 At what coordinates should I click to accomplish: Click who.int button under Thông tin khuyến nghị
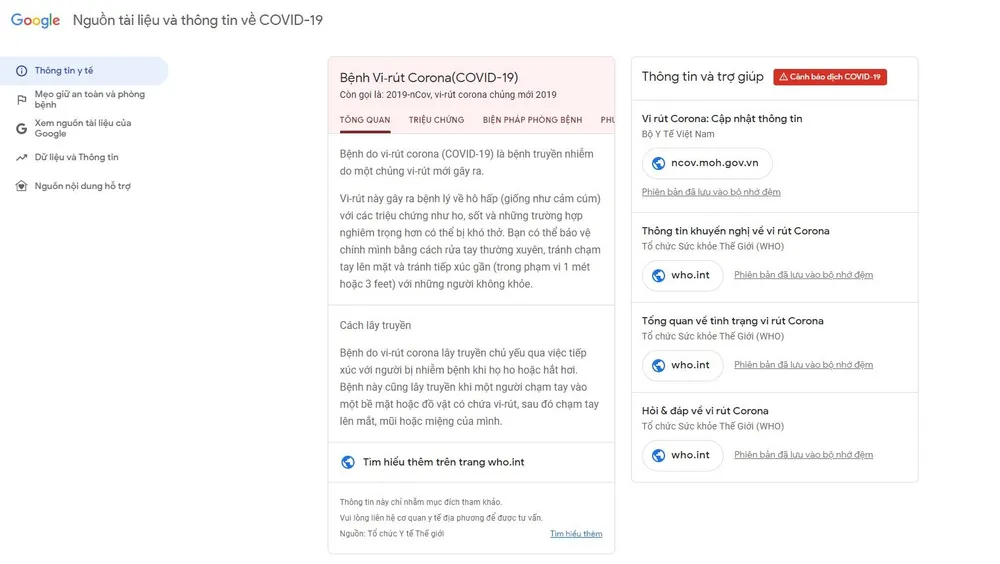pyautogui.click(x=682, y=275)
